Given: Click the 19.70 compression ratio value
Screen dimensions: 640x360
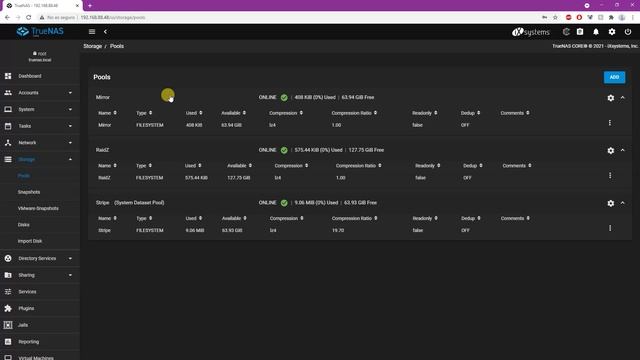Looking at the screenshot, I should [x=338, y=230].
